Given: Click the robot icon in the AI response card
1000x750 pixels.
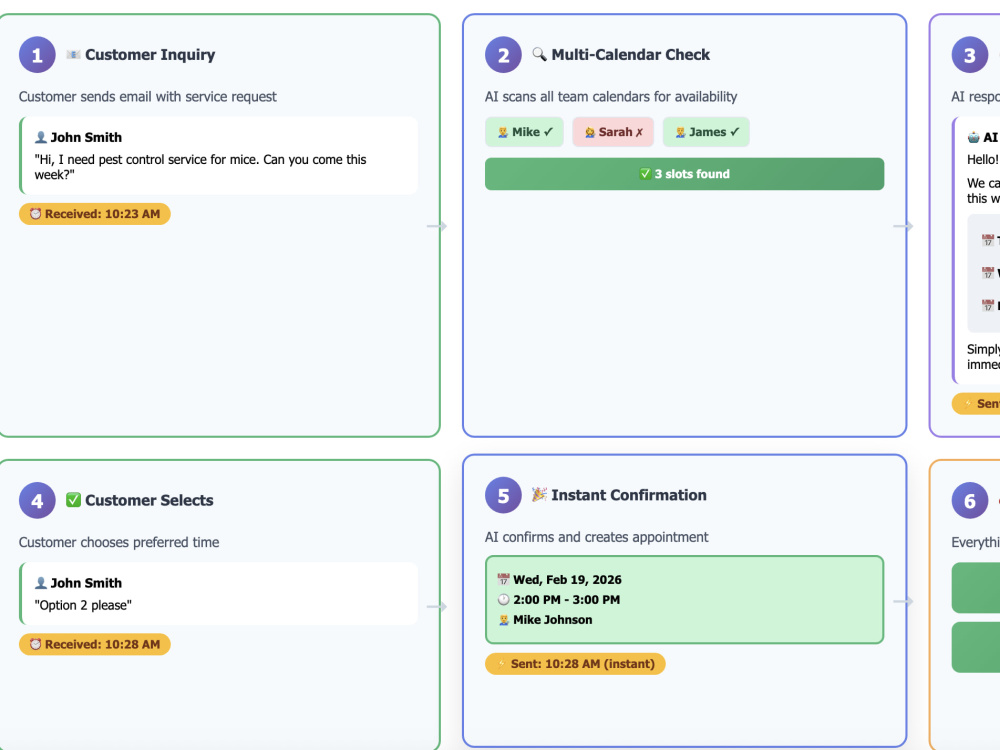Looking at the screenshot, I should [974, 137].
